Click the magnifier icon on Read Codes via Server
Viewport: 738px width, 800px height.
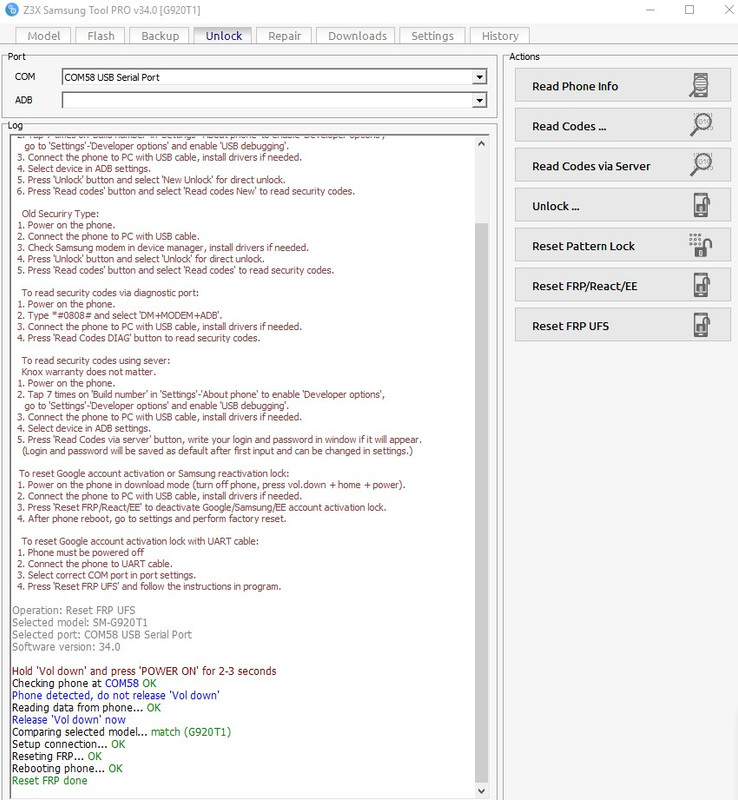(x=701, y=165)
